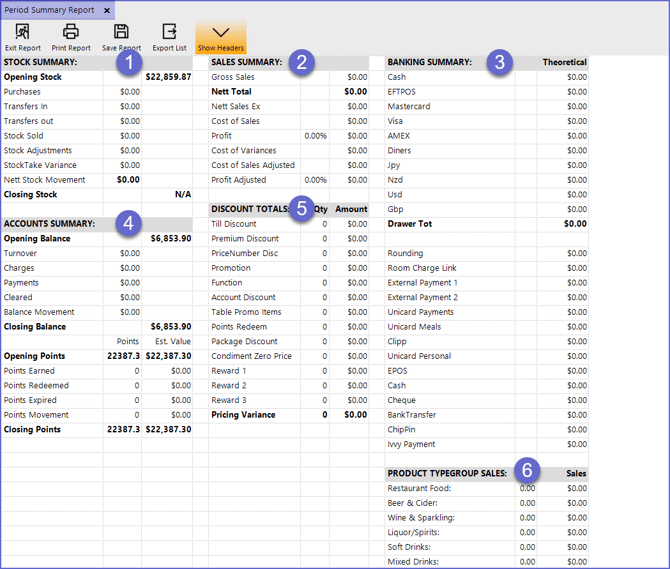Click numbered marker 4 by Accounts Summary
670x569 pixels.
(x=127, y=223)
